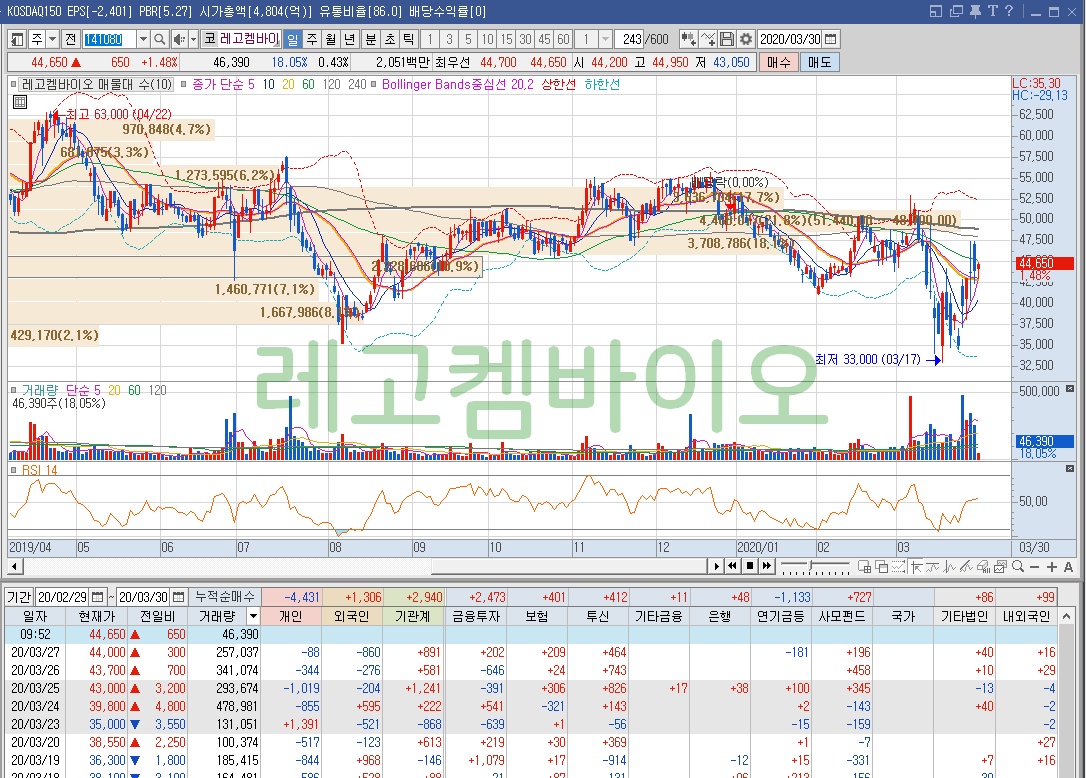Click the fast-forward button in chart toolbar

[767, 566]
